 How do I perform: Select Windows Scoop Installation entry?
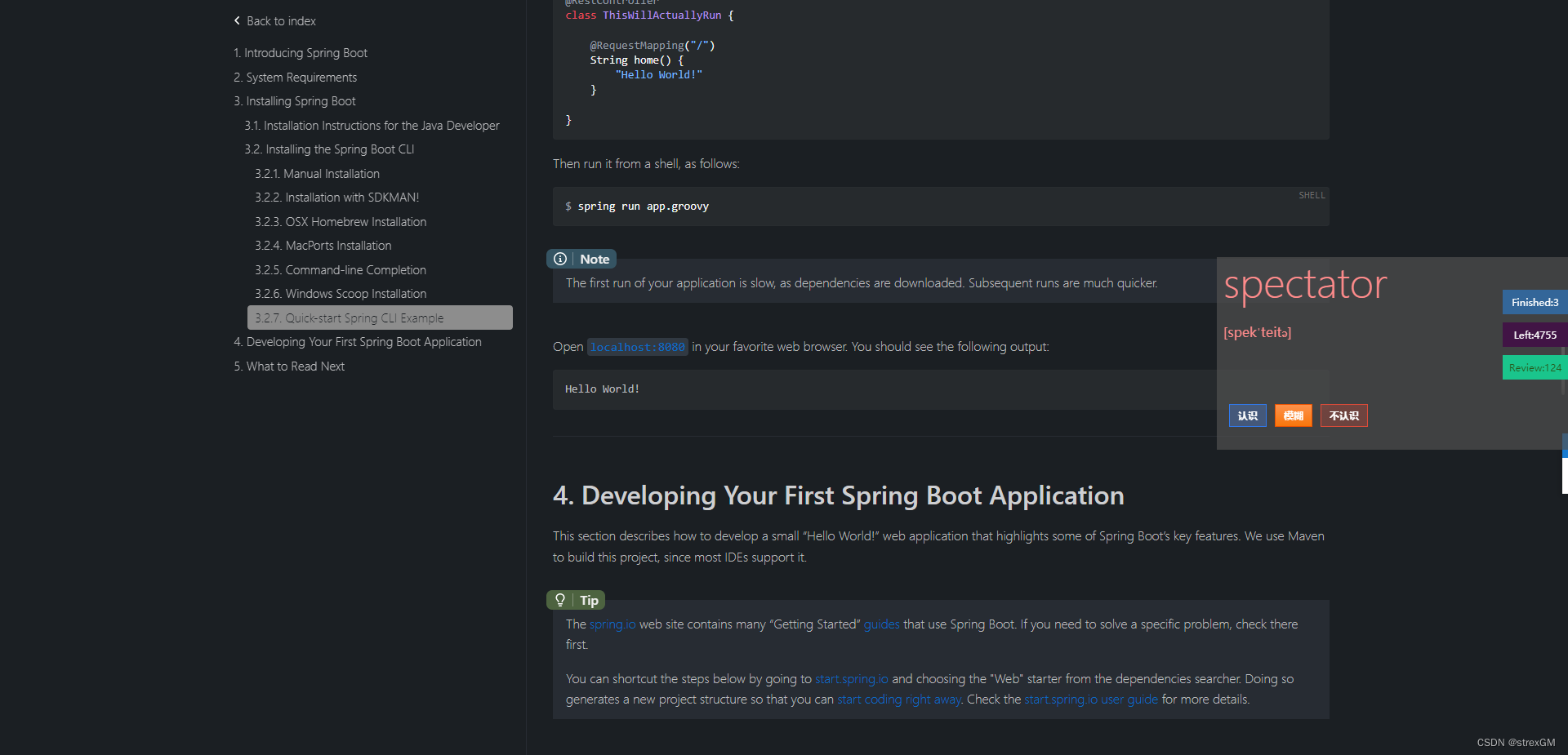tap(341, 294)
